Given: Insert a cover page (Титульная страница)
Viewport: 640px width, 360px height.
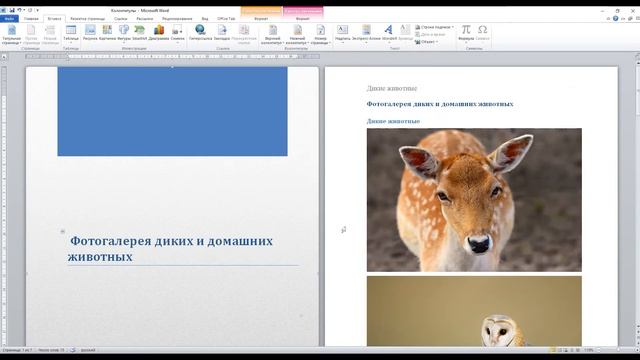Looking at the screenshot, I should tap(11, 34).
